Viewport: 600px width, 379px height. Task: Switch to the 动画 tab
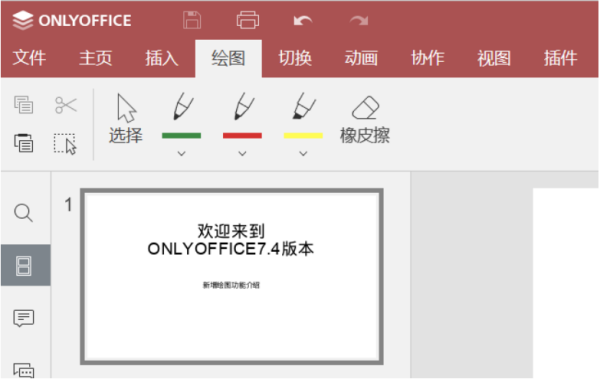[361, 58]
